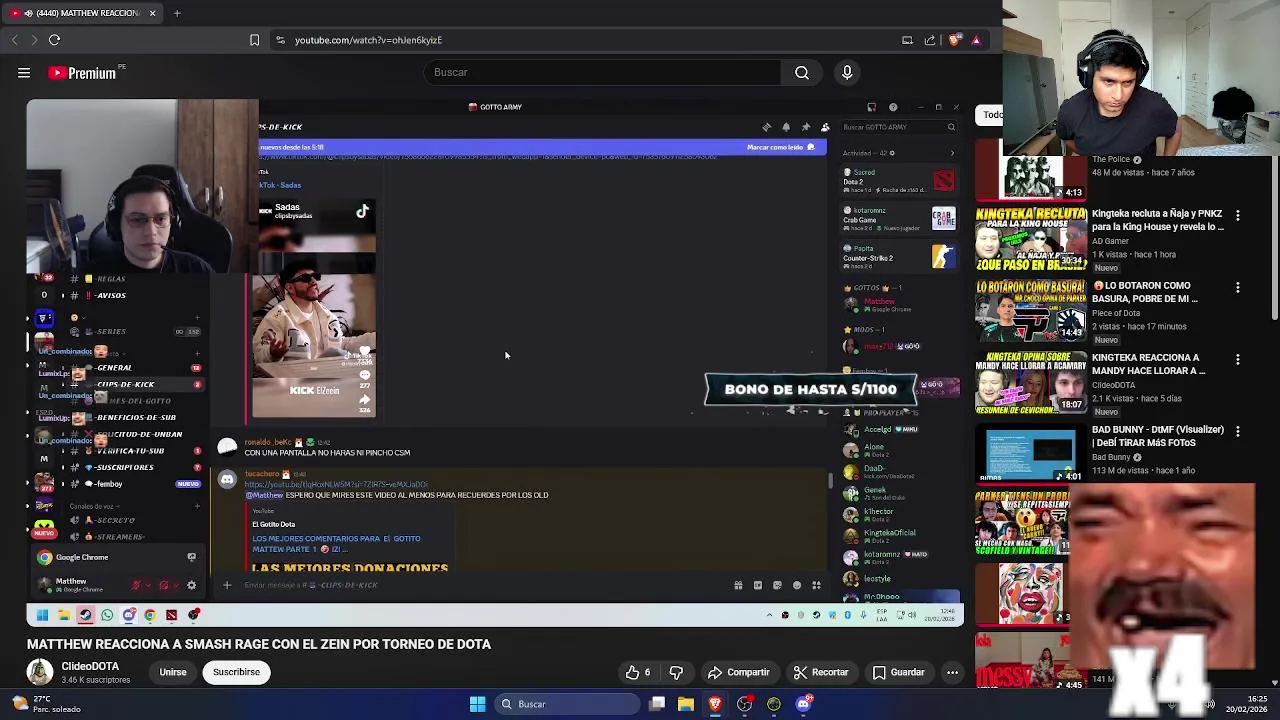Open the weather widget showing 27°C

pos(46,704)
